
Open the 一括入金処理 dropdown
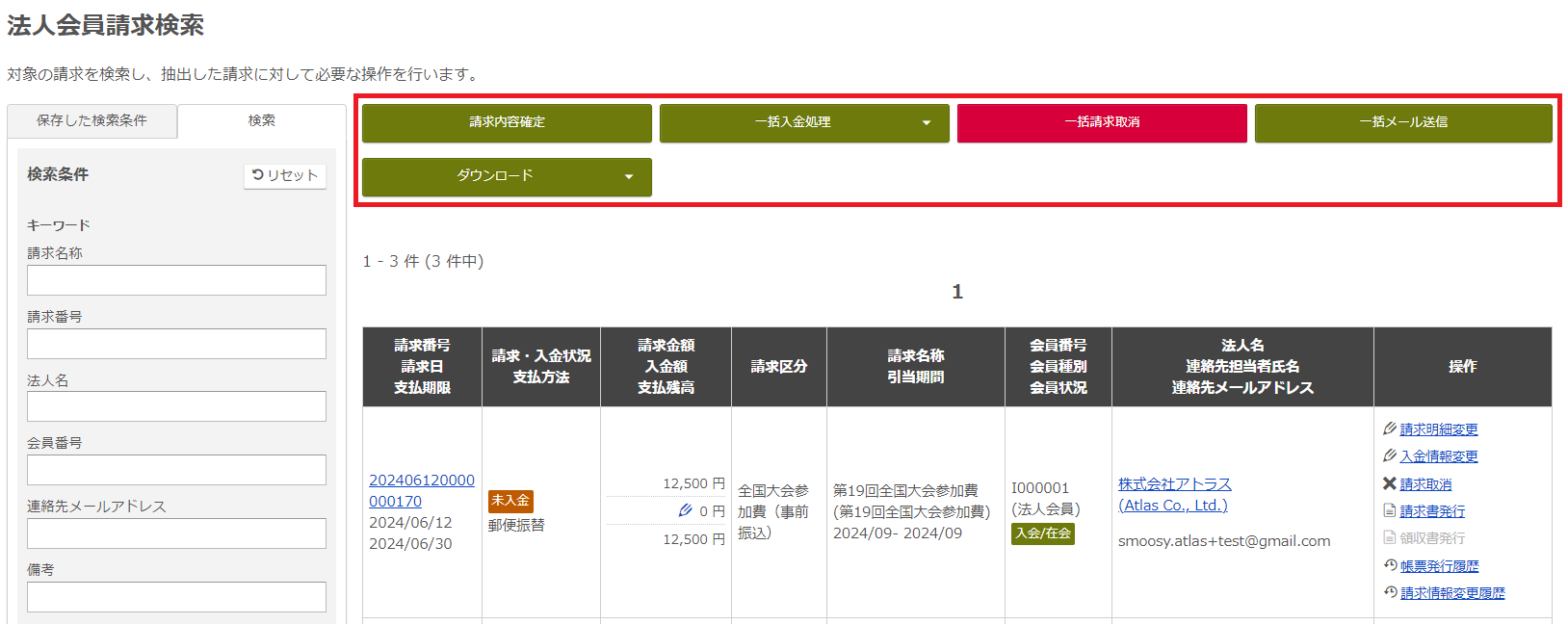[804, 122]
